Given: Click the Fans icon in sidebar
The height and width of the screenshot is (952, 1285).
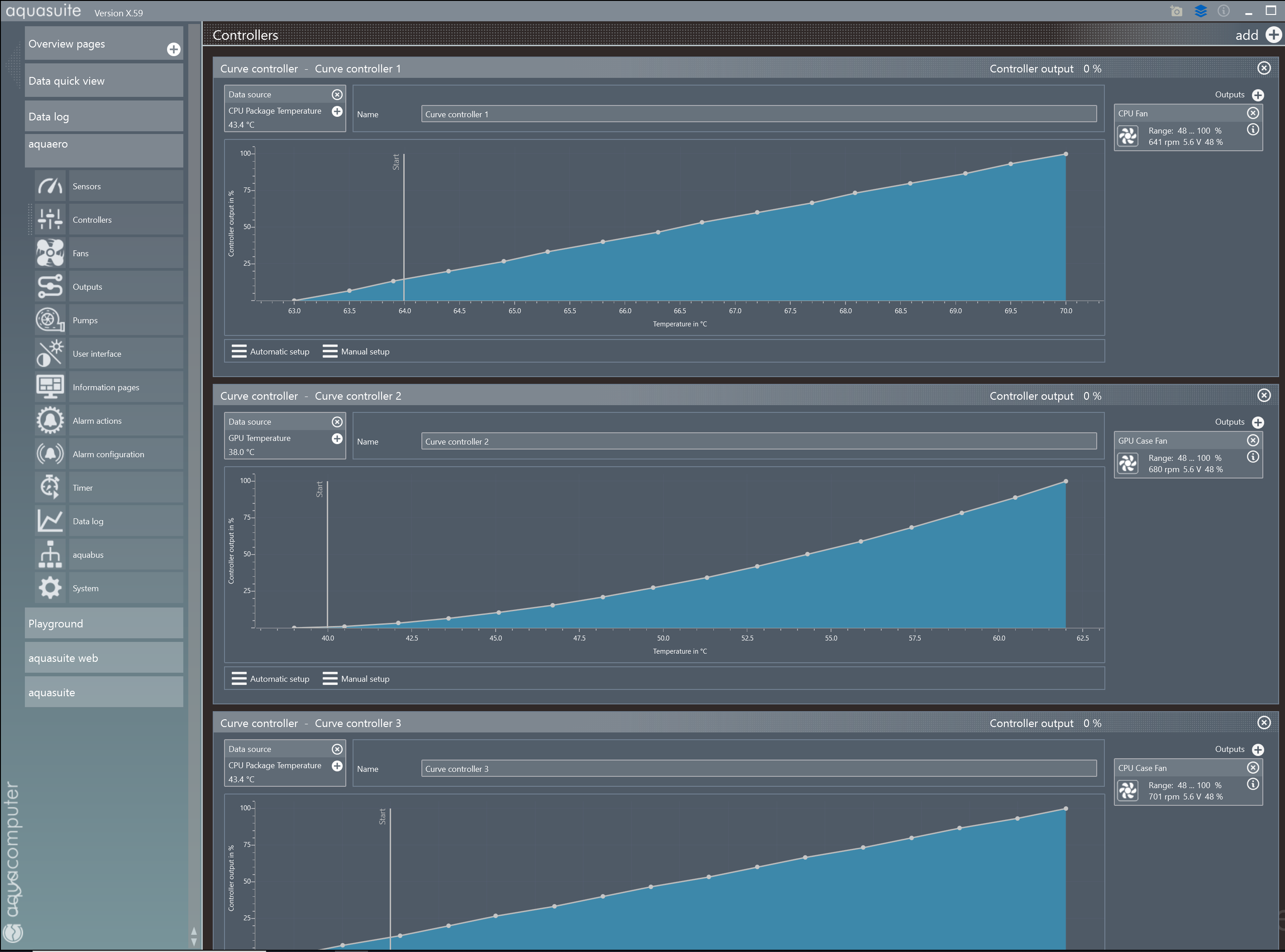Looking at the screenshot, I should click(50, 253).
